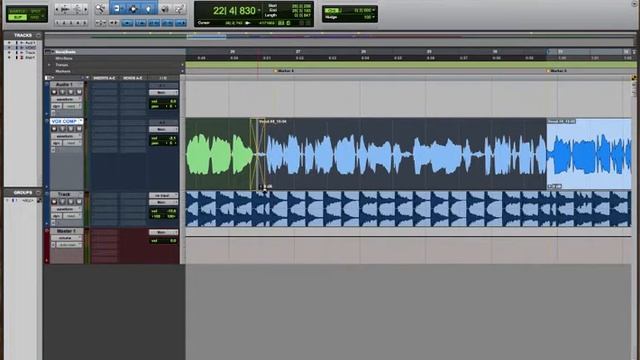Open Master 1 volume view selector
Screen dimensions: 640x360
coord(67,238)
